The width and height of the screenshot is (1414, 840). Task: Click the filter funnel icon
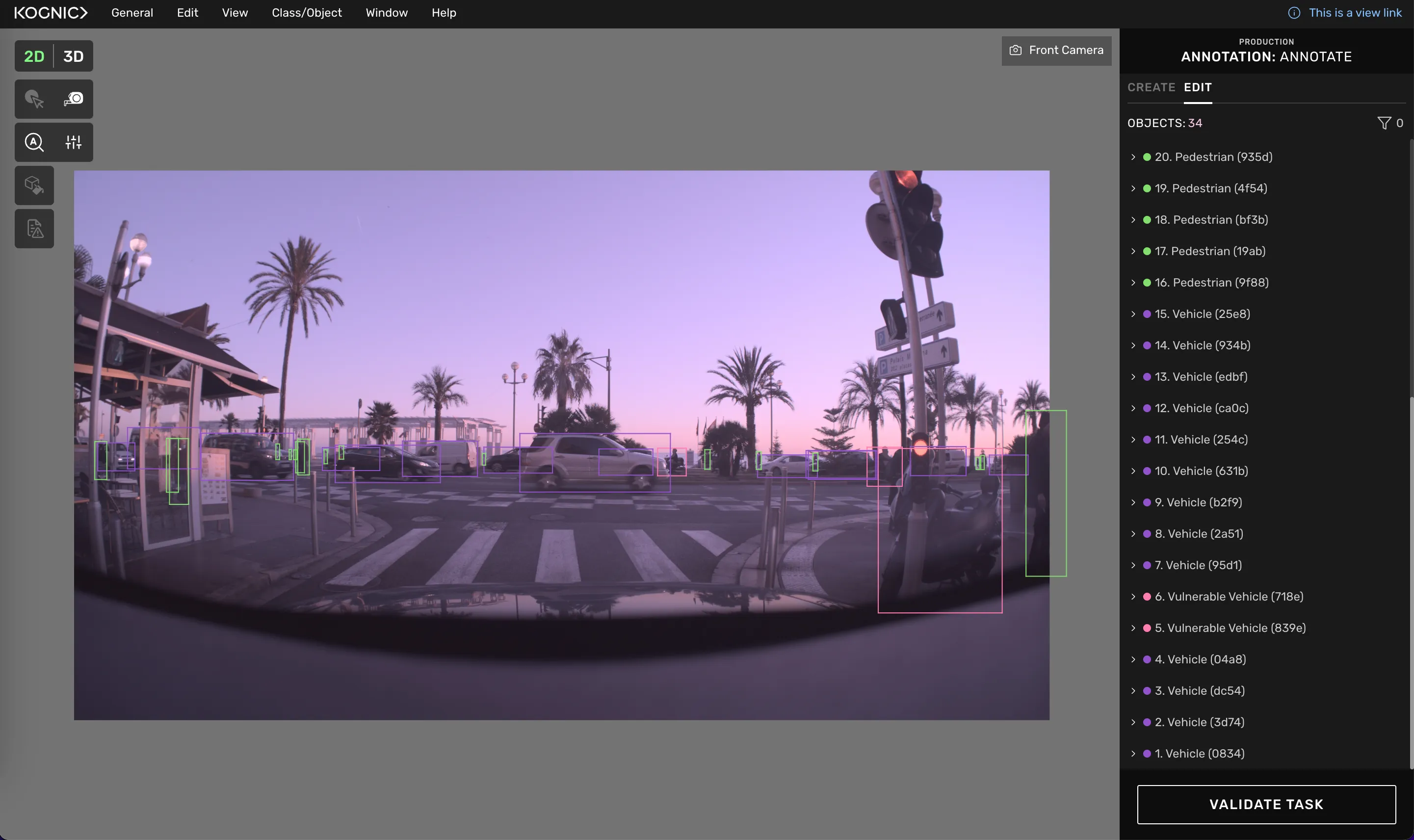click(x=1384, y=123)
